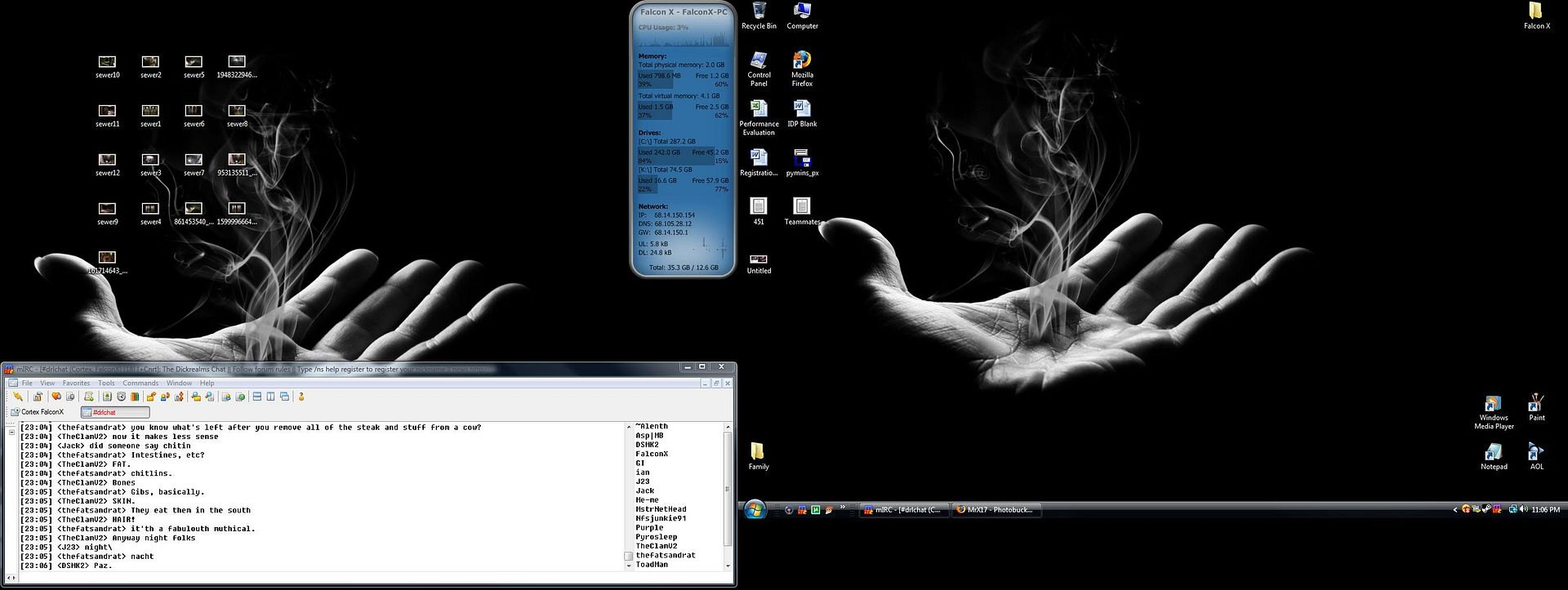
Task: Select Notepad desktop shortcut
Action: [1494, 457]
